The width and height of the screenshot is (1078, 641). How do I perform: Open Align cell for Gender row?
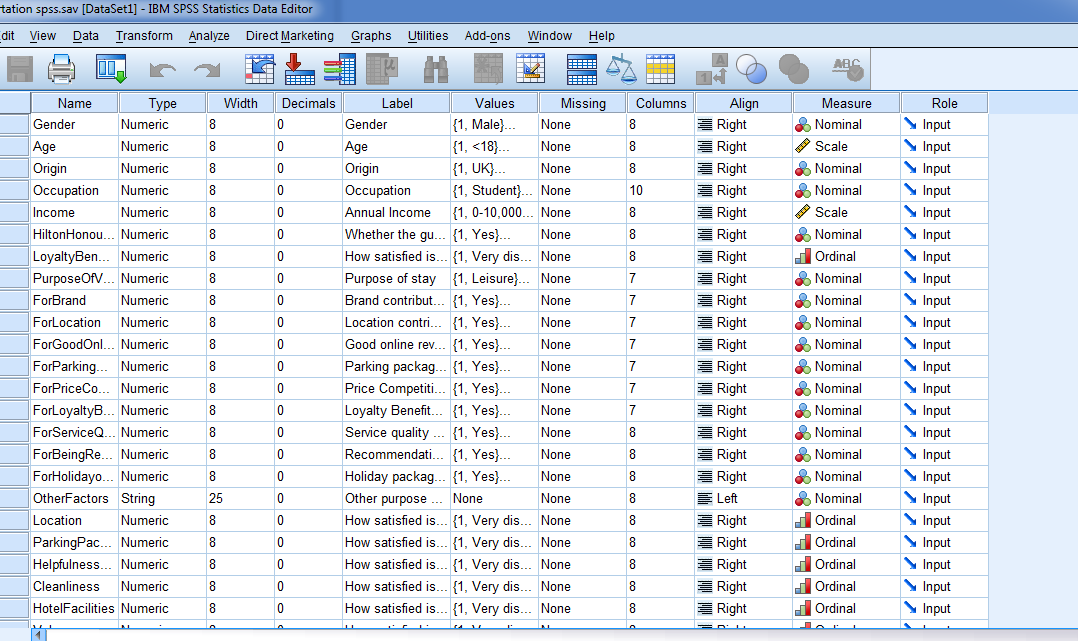click(x=743, y=125)
